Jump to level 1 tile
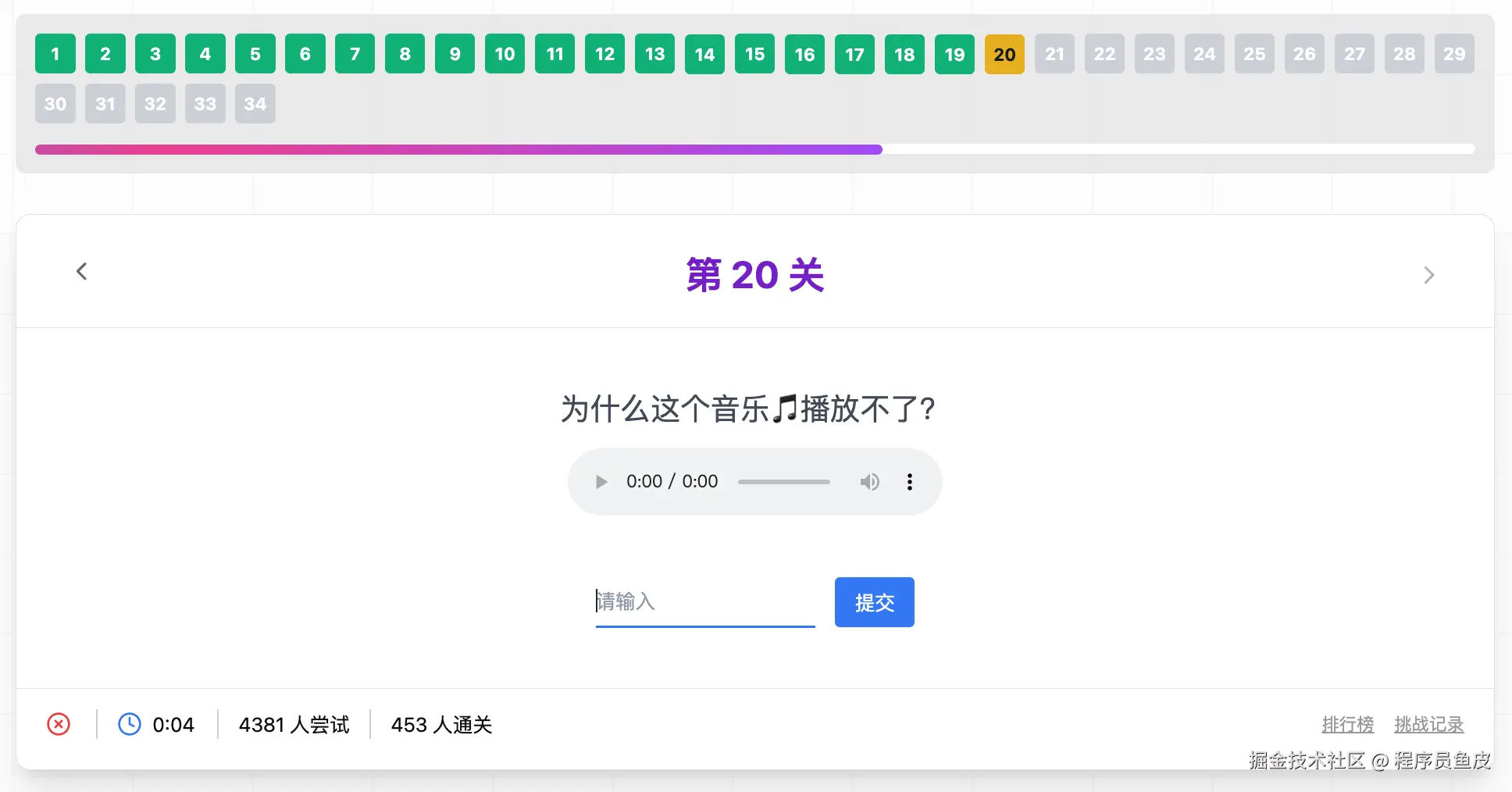 point(55,54)
